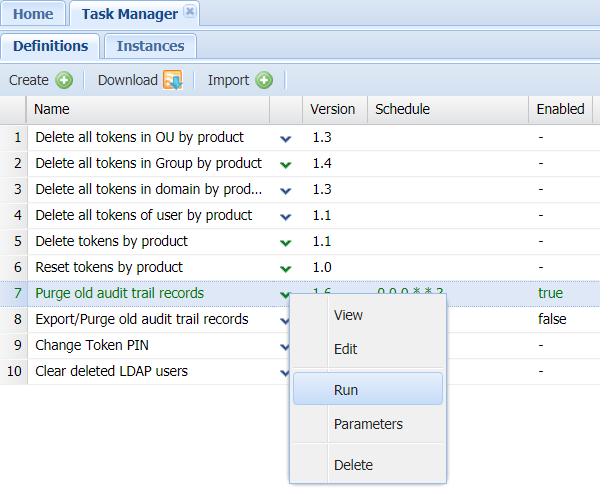
Task: Select Run from the context menu
Action: coord(367,390)
